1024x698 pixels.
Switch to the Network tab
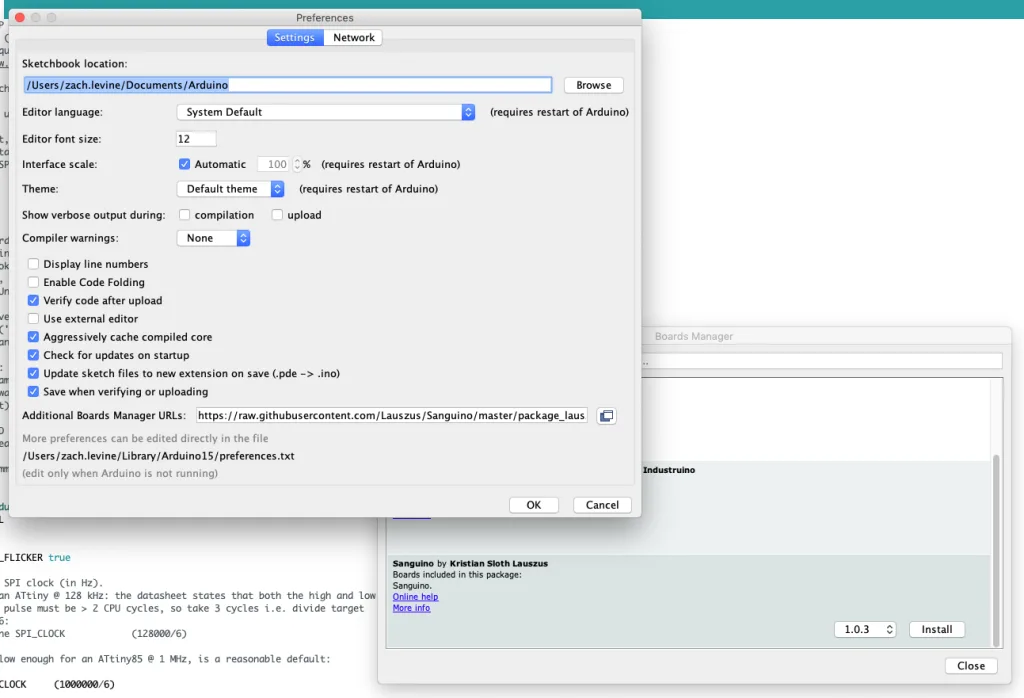tap(354, 38)
